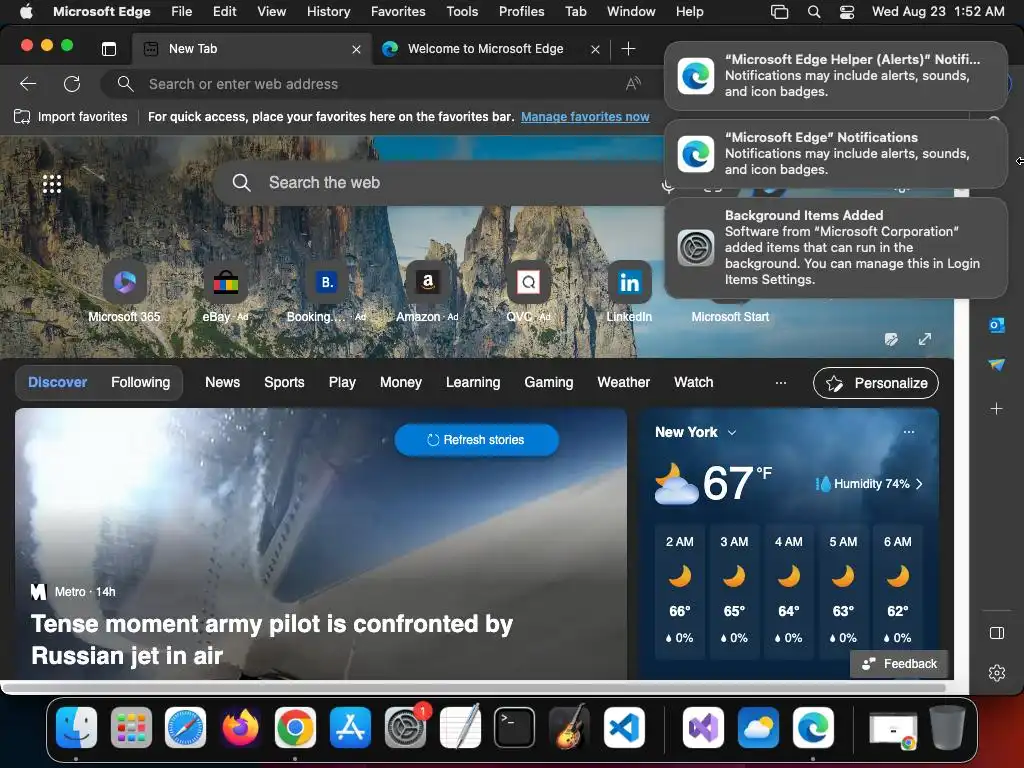Open the History menu
Viewport: 1024px width, 768px height.
328,12
